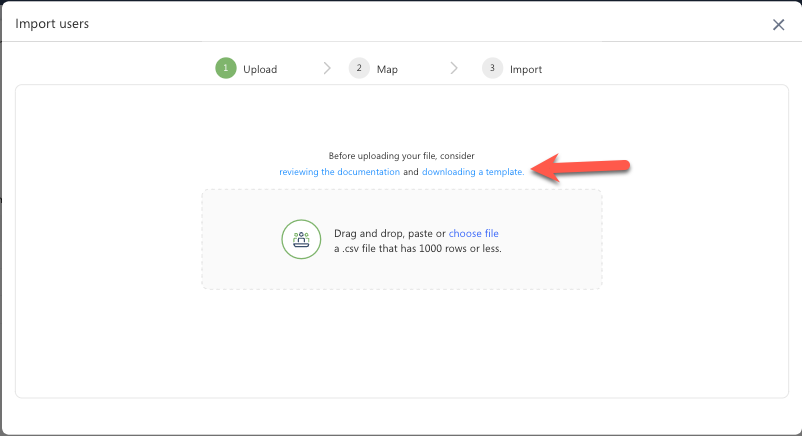The height and width of the screenshot is (436, 802).
Task: Click the word 'and' between the links
Action: coord(411,172)
